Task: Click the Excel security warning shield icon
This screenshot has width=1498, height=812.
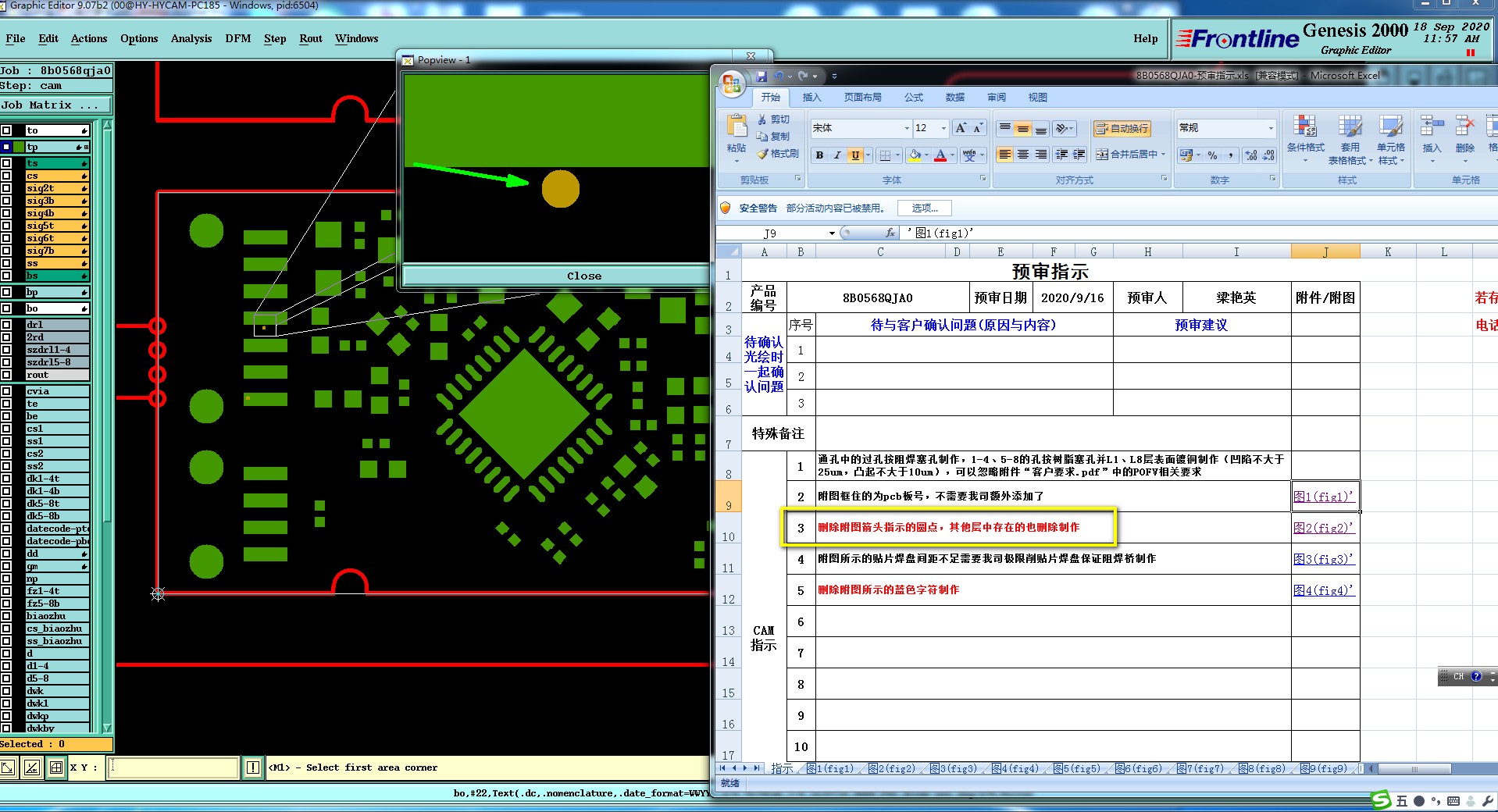Action: [726, 208]
